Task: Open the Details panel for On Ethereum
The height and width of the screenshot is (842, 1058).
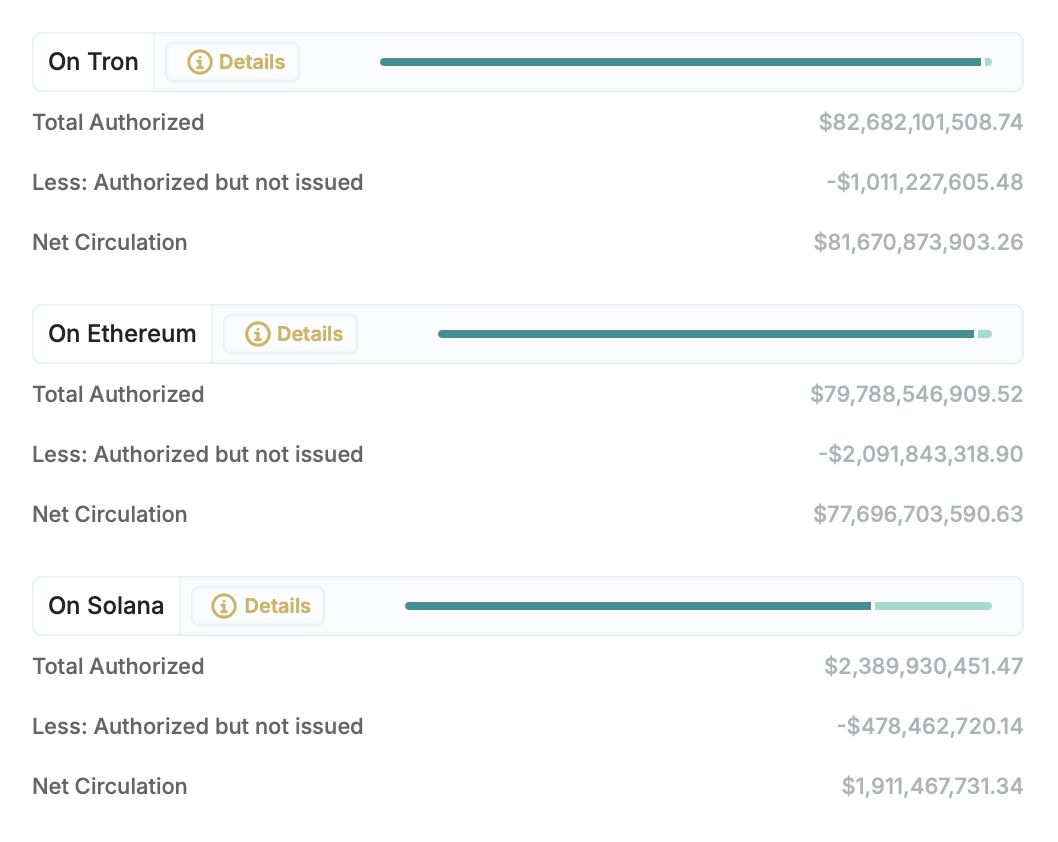Action: [x=290, y=334]
